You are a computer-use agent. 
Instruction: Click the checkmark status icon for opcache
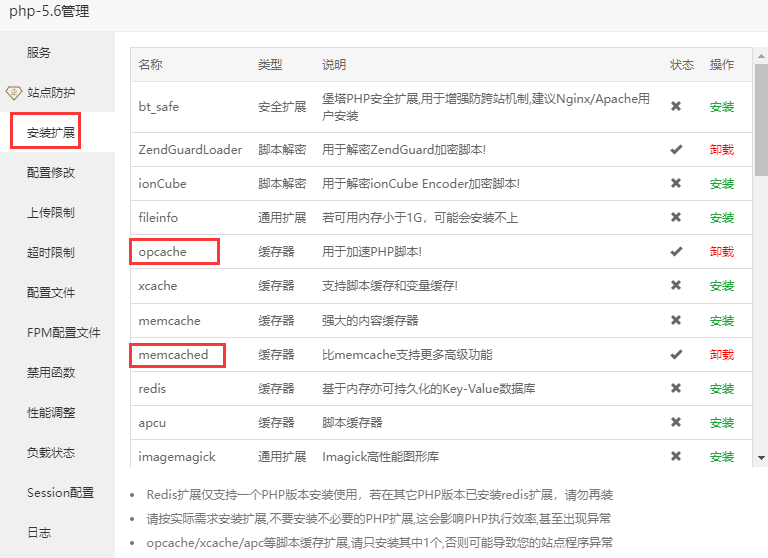tap(676, 251)
